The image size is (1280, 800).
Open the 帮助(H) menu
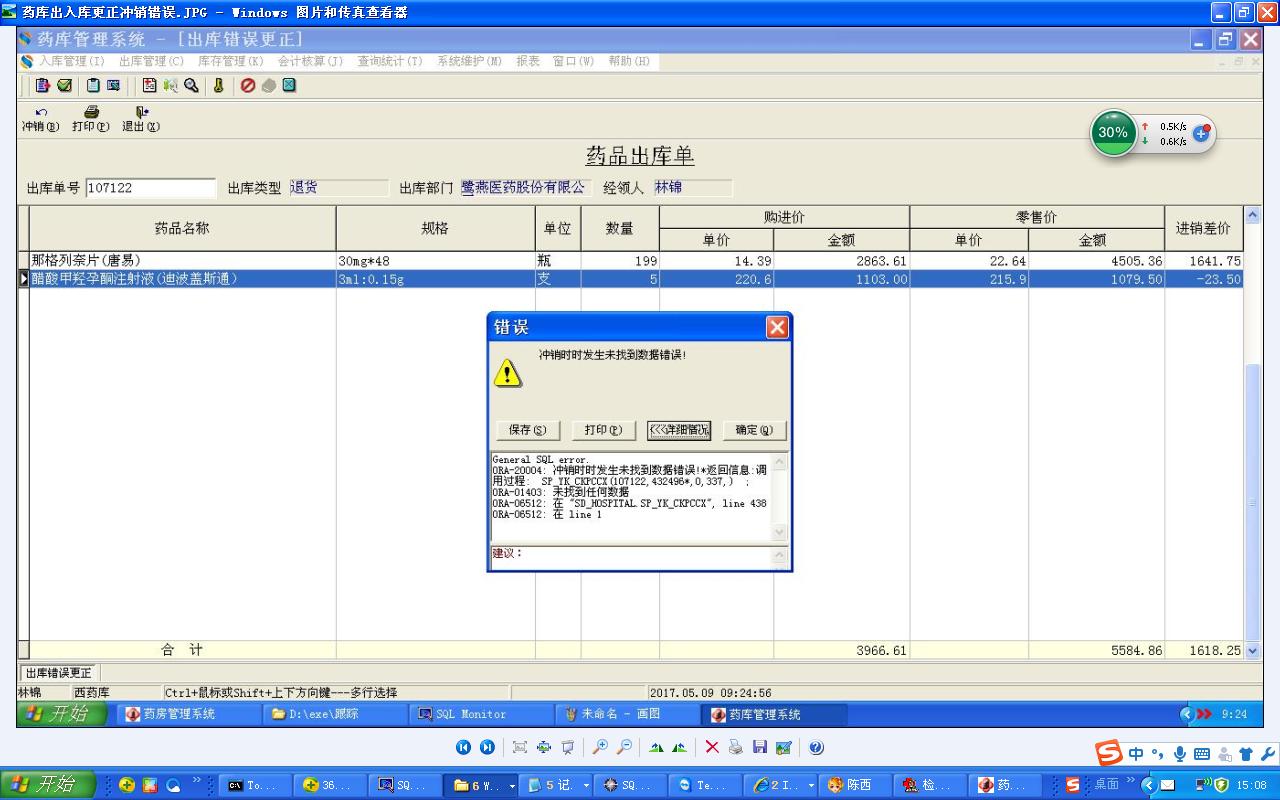coord(629,61)
